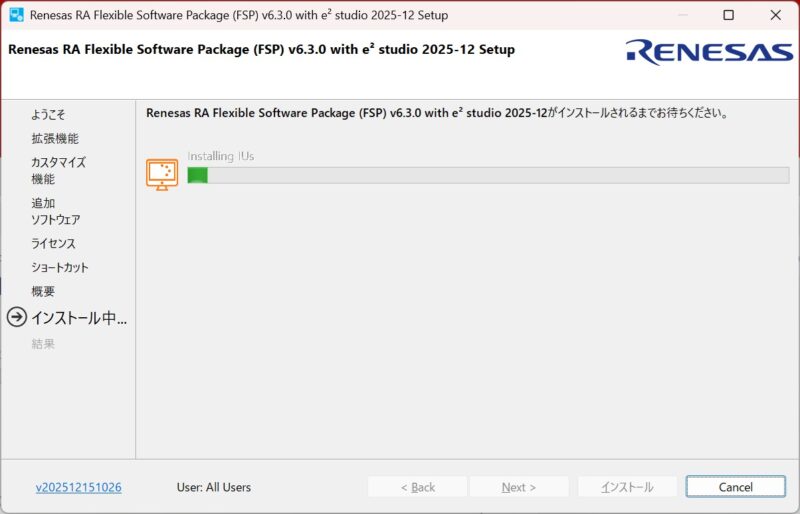Screen dimensions: 800x514
Task: Go to the カスタマイズ機能 step
Action: point(58,171)
